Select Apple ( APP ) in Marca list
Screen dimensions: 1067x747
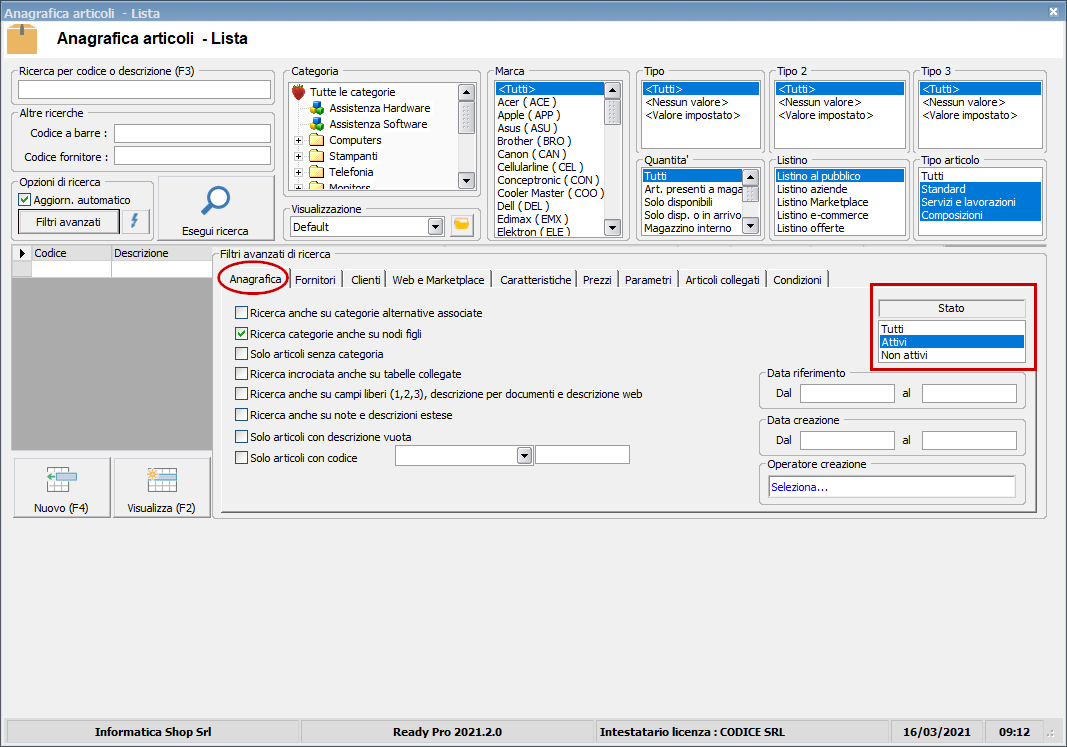(x=549, y=115)
